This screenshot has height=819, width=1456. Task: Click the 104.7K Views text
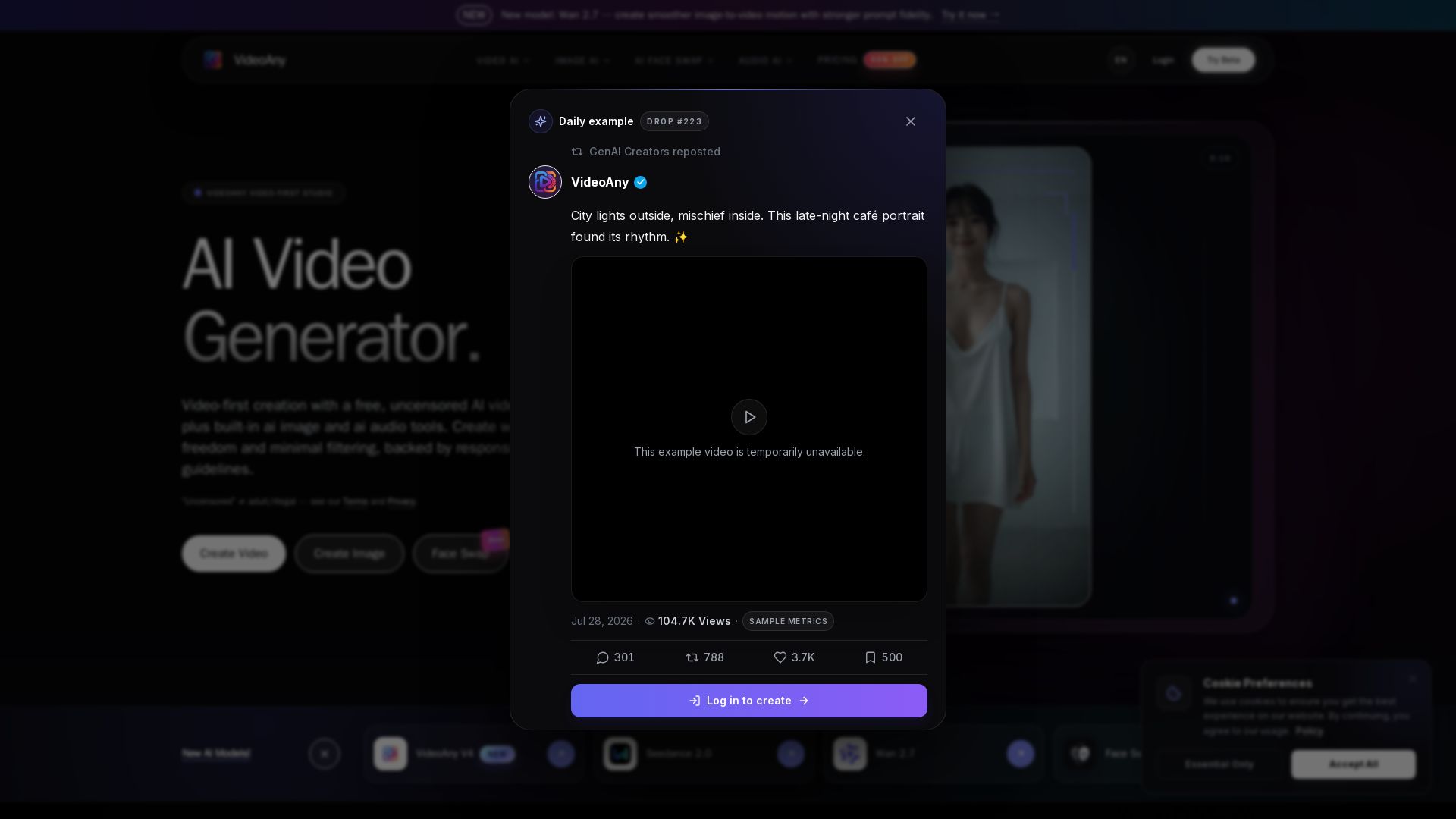[x=695, y=621]
